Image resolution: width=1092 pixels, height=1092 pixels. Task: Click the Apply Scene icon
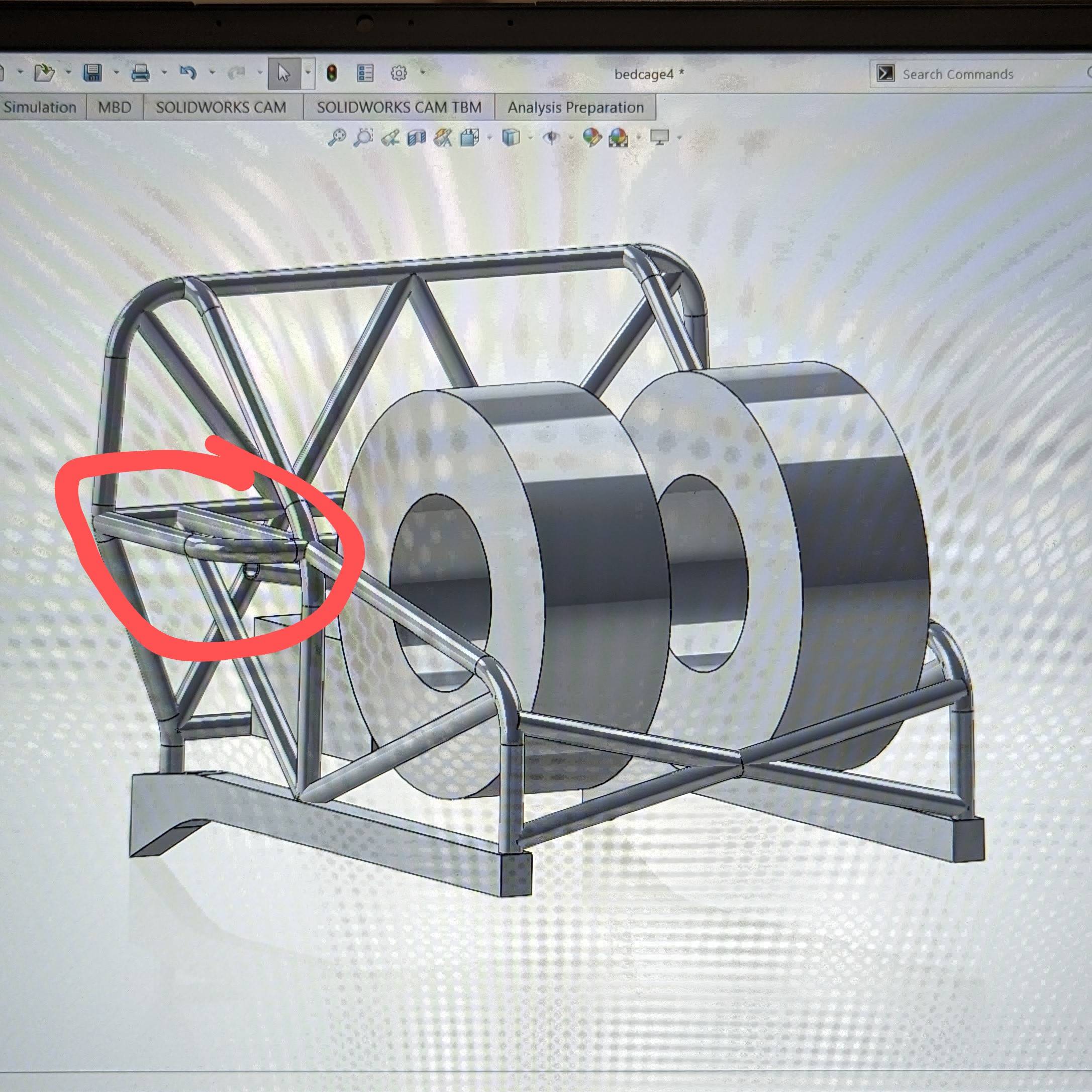pyautogui.click(x=618, y=138)
